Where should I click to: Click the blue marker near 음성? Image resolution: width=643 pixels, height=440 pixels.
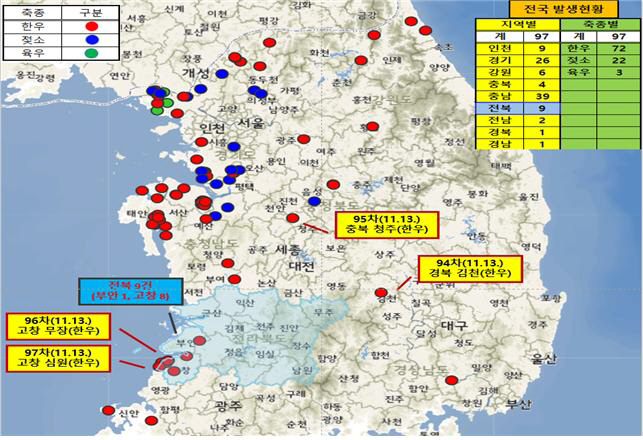coord(314,201)
